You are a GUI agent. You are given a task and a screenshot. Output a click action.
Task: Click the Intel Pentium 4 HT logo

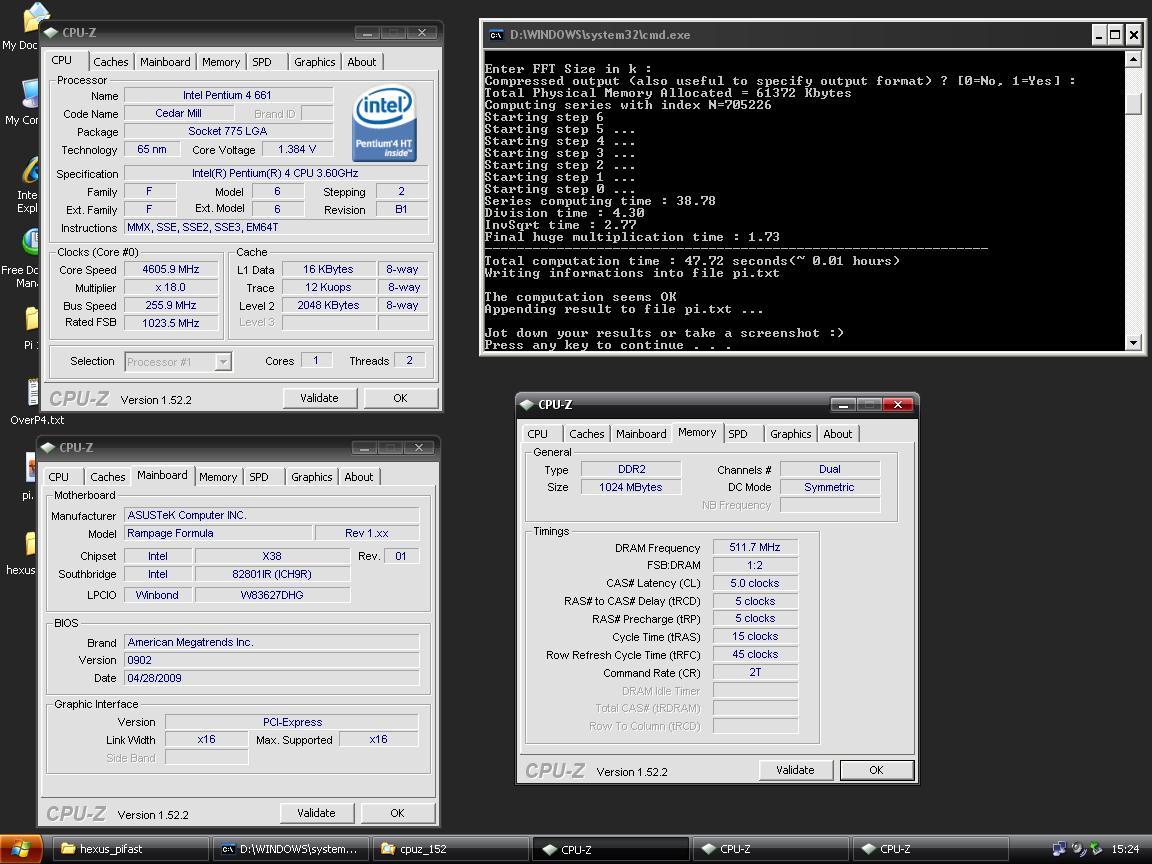tap(384, 124)
